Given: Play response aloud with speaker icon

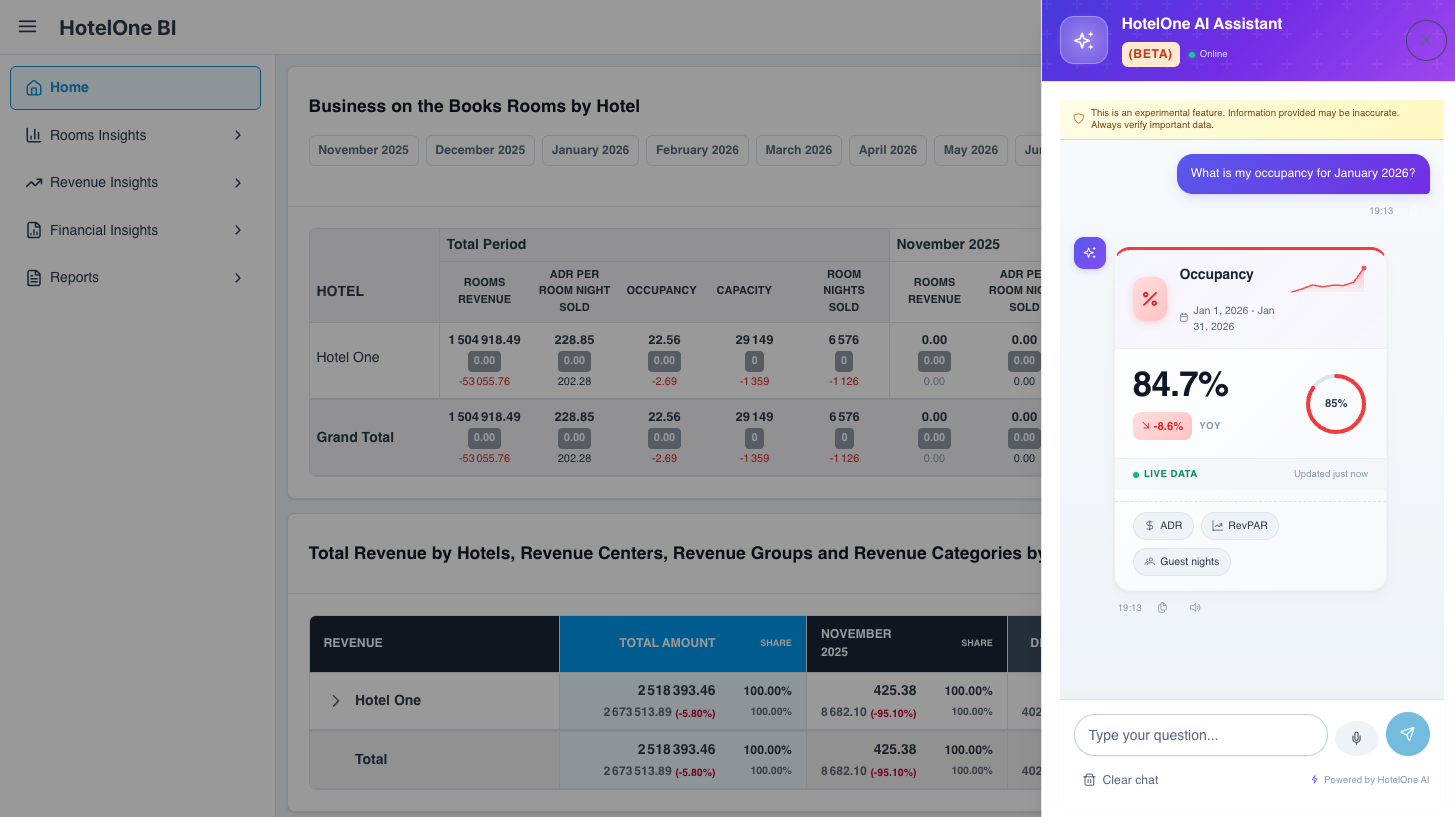Looking at the screenshot, I should 1194,608.
